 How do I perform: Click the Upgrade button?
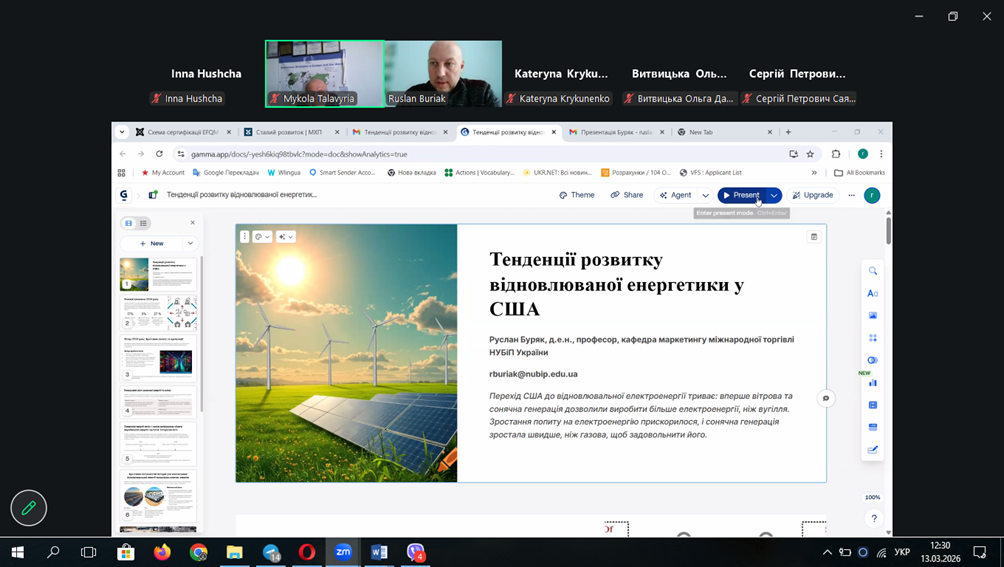[813, 195]
